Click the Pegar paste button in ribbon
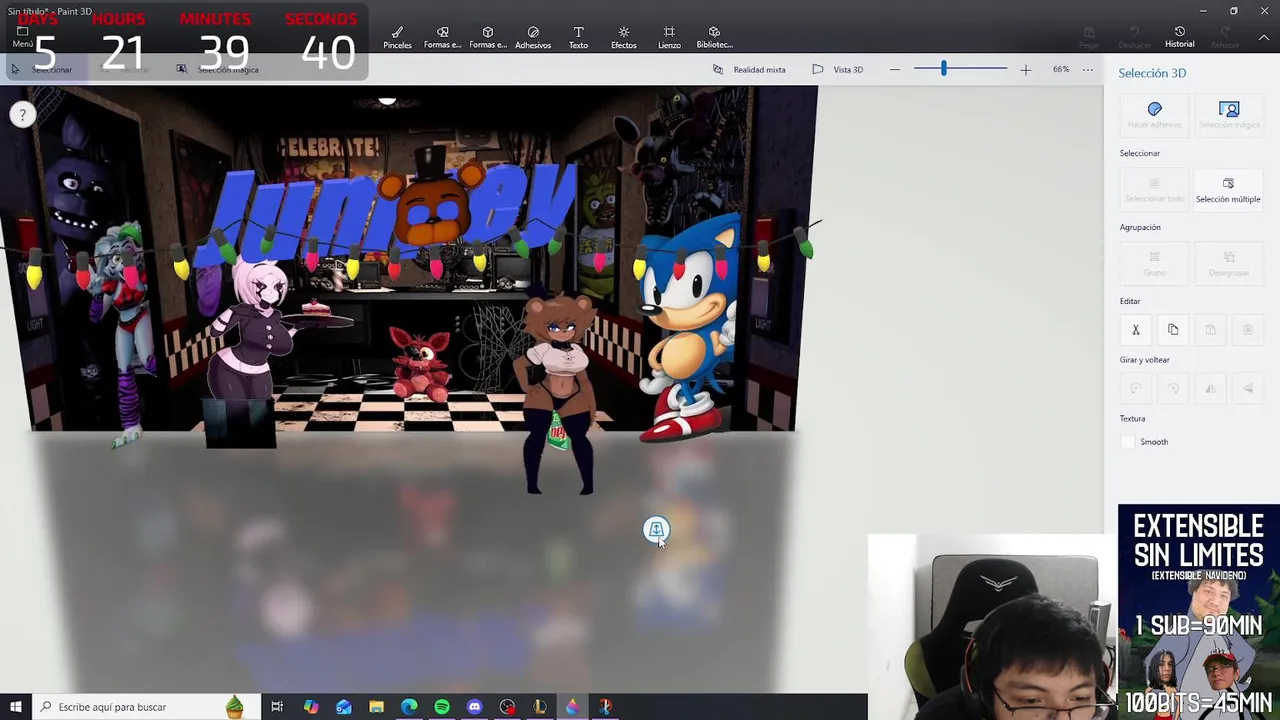 (1089, 38)
